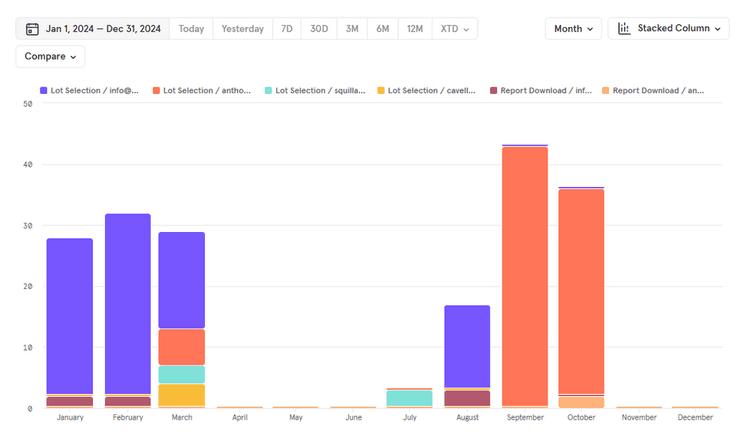Screen dimensions: 750x440
Task: Click the 12M time range
Action: [415, 29]
